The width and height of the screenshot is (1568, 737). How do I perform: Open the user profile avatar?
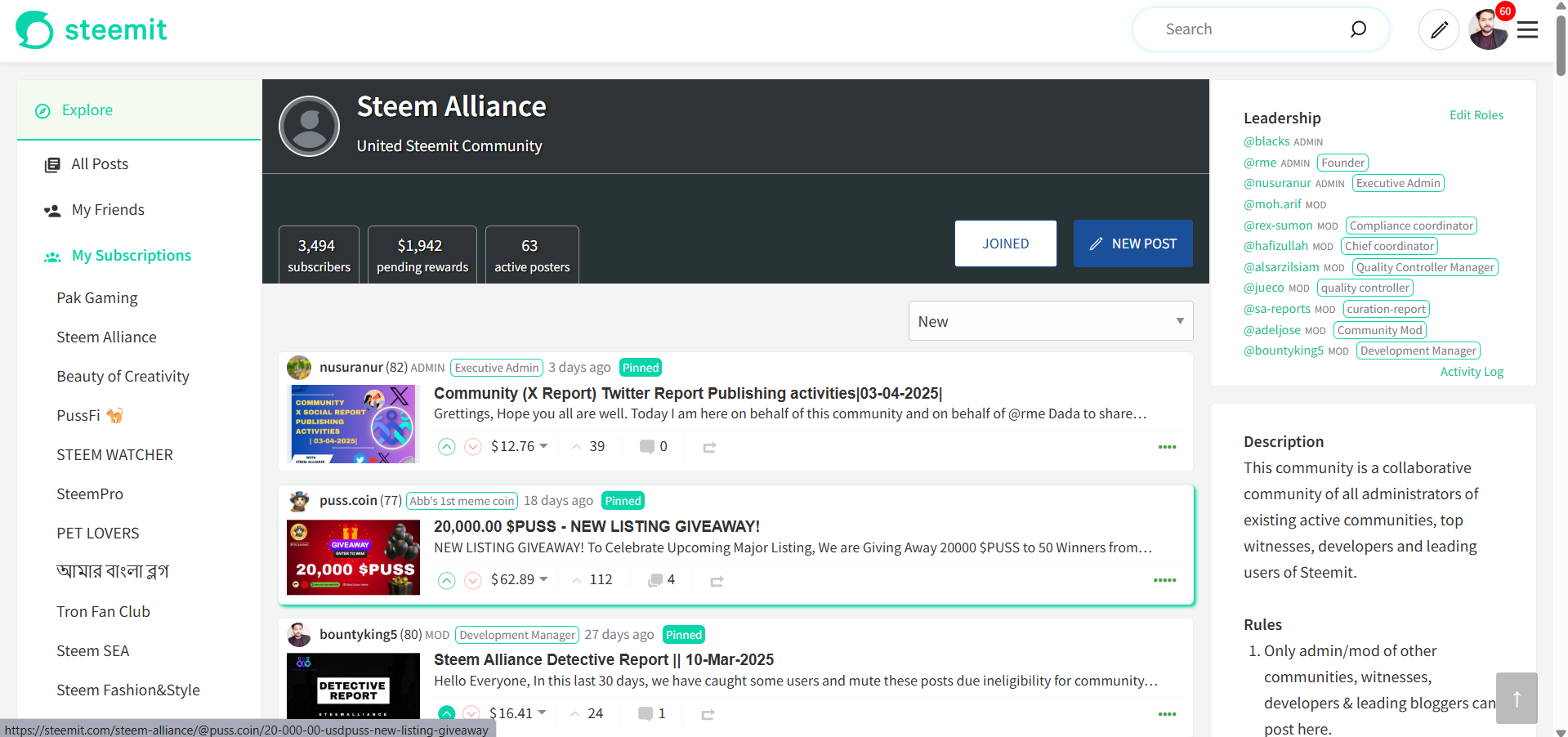1488,30
